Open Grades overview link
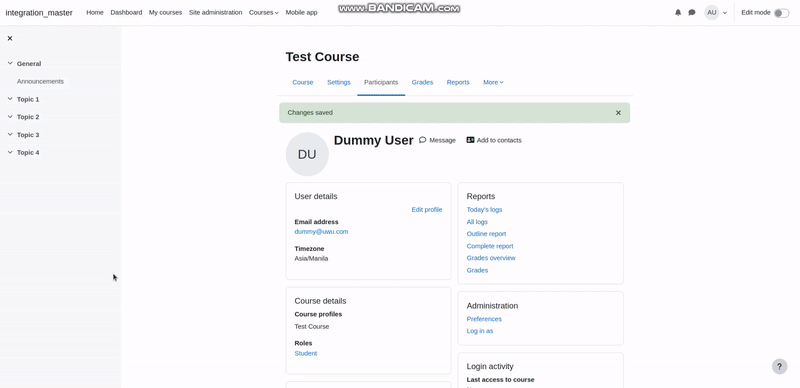This screenshot has height=388, width=800. pos(491,258)
